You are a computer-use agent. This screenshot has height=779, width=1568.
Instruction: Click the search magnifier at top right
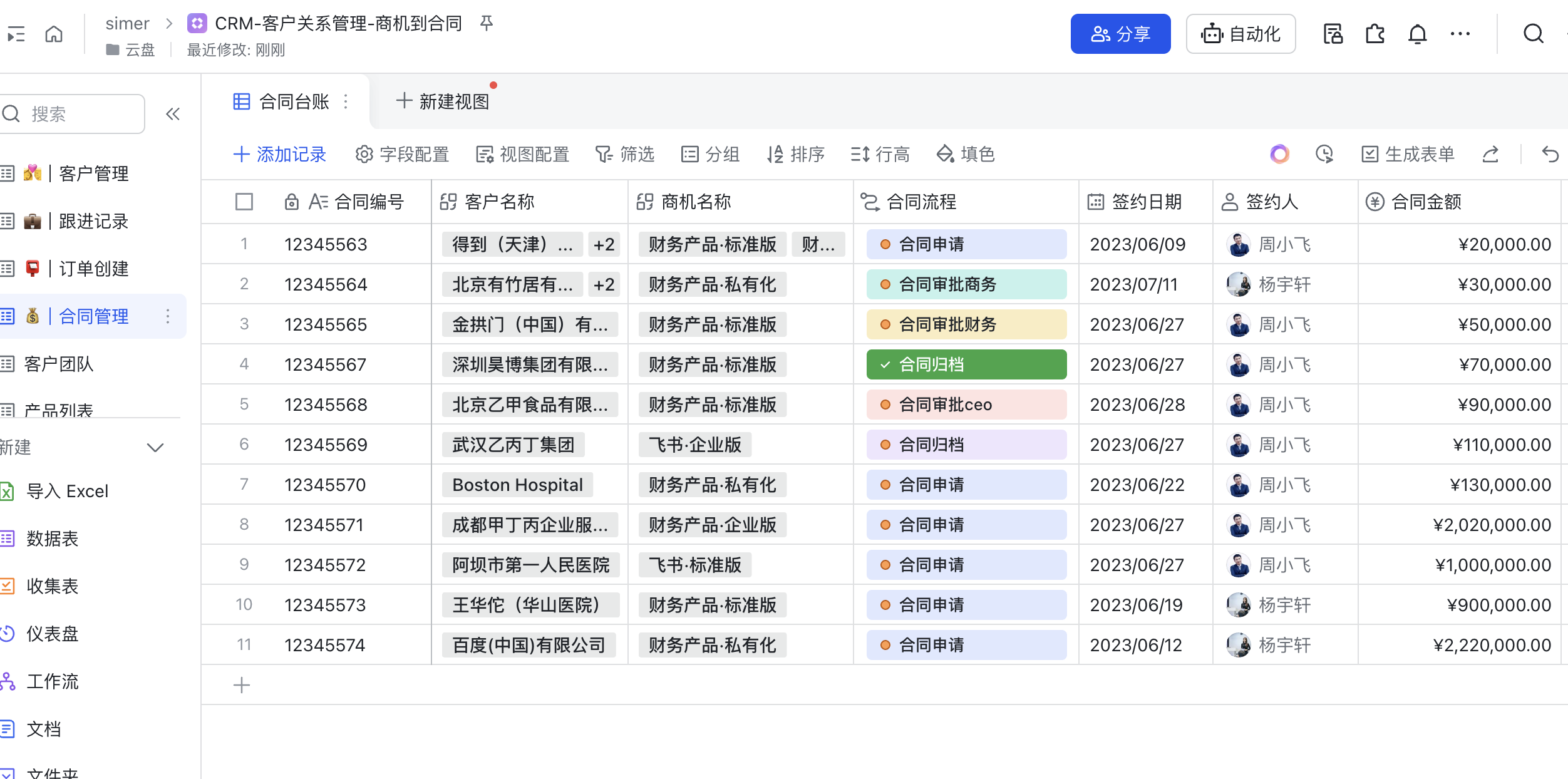tap(1533, 34)
